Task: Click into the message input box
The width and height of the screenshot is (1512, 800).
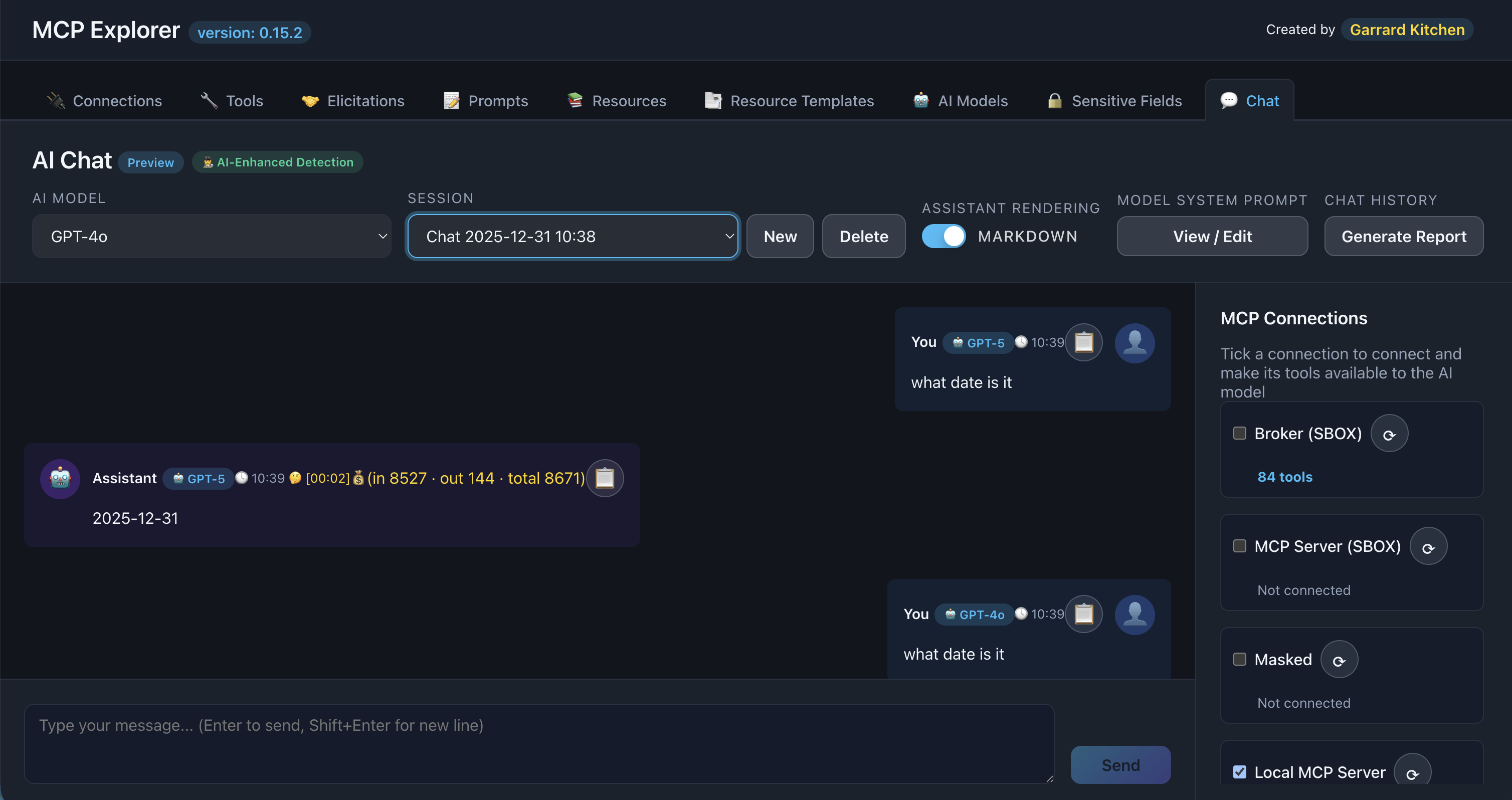Action: pyautogui.click(x=539, y=743)
